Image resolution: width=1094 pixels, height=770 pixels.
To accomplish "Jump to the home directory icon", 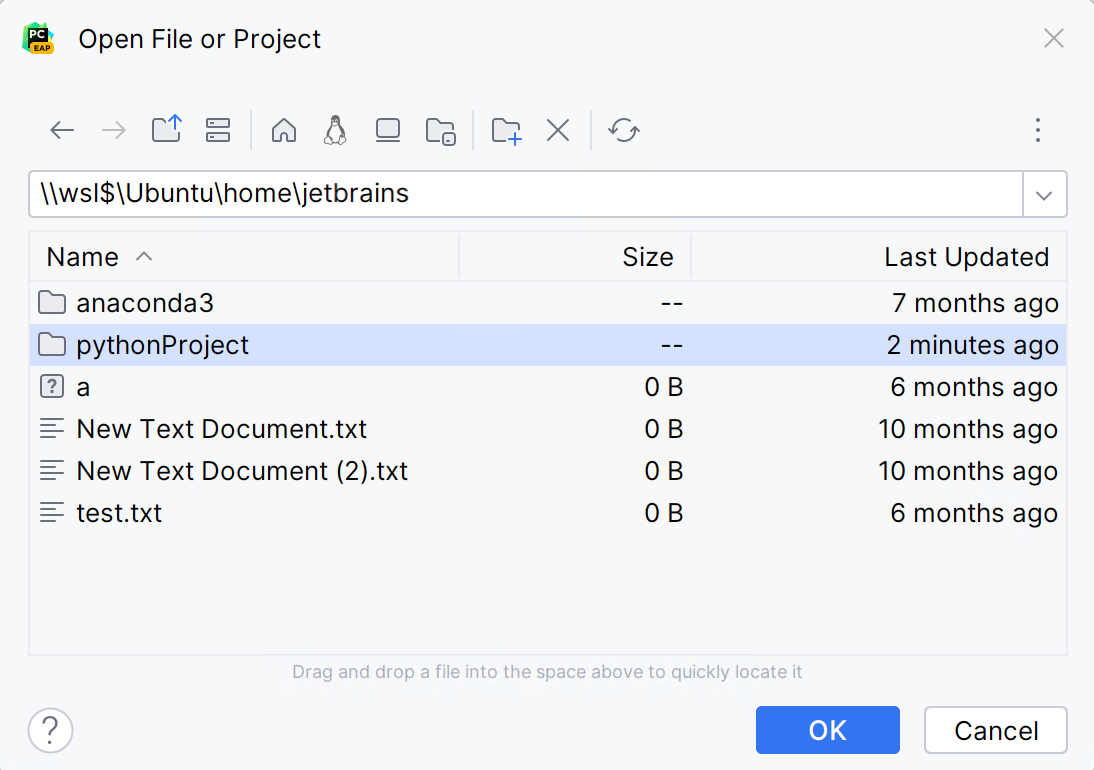I will tap(283, 130).
